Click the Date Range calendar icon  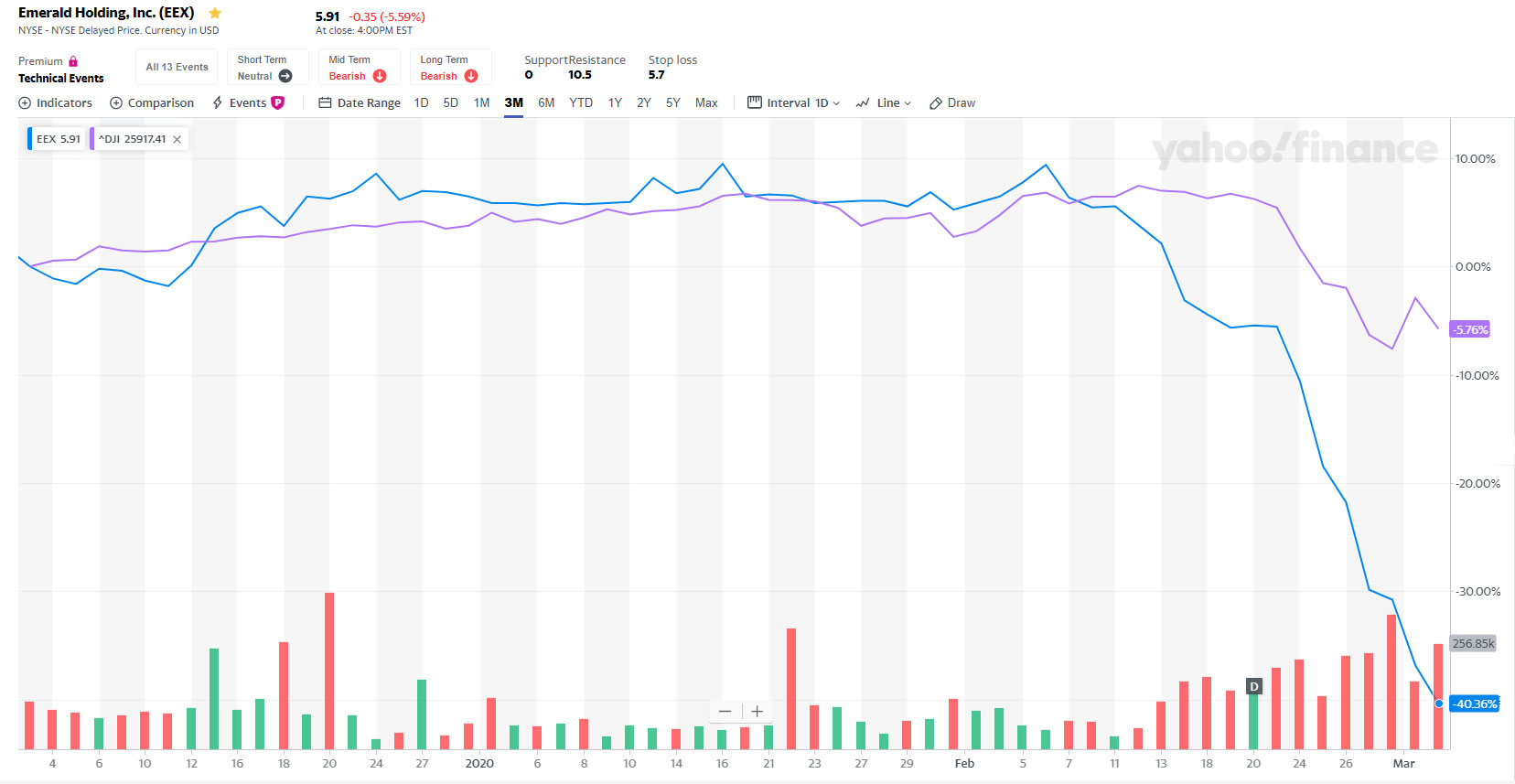coord(325,103)
